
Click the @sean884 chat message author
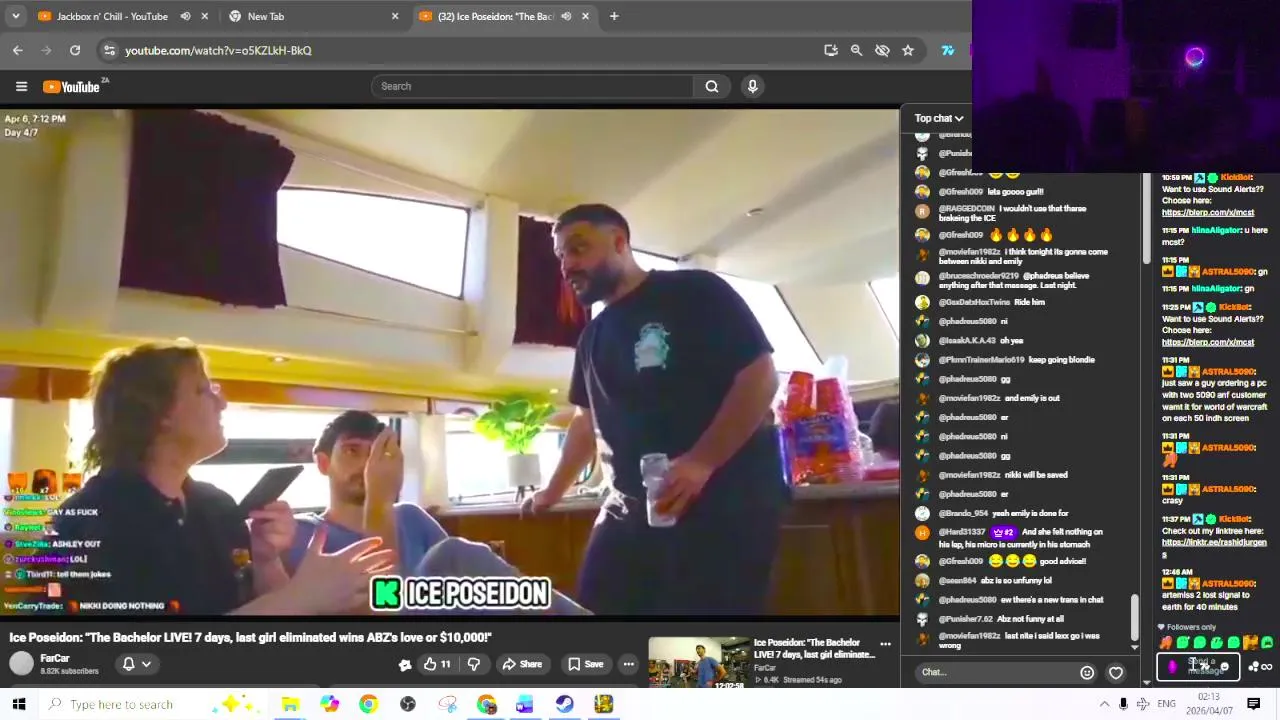(958, 580)
